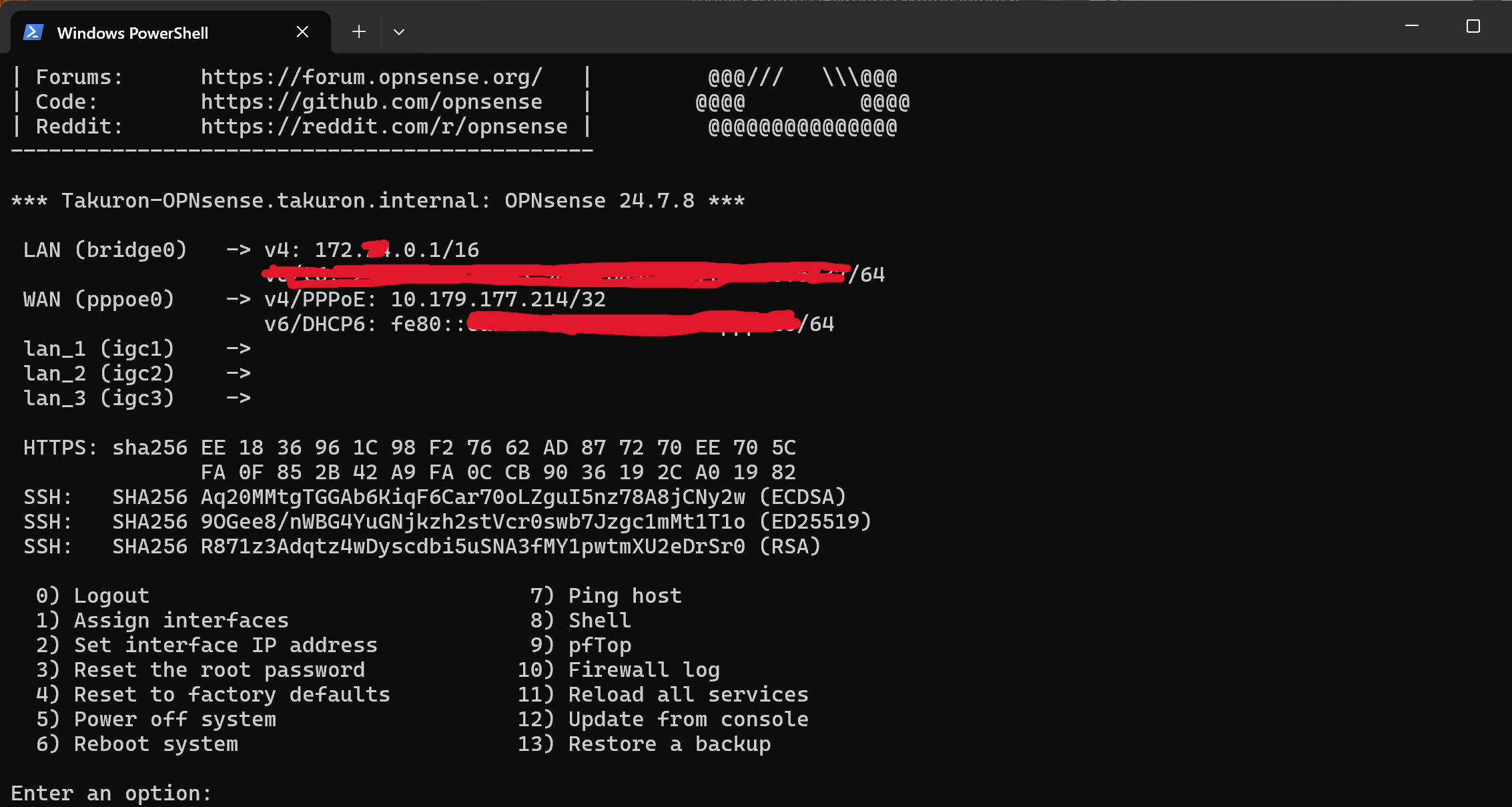Click the lan_3 (igc3) row

(137, 398)
